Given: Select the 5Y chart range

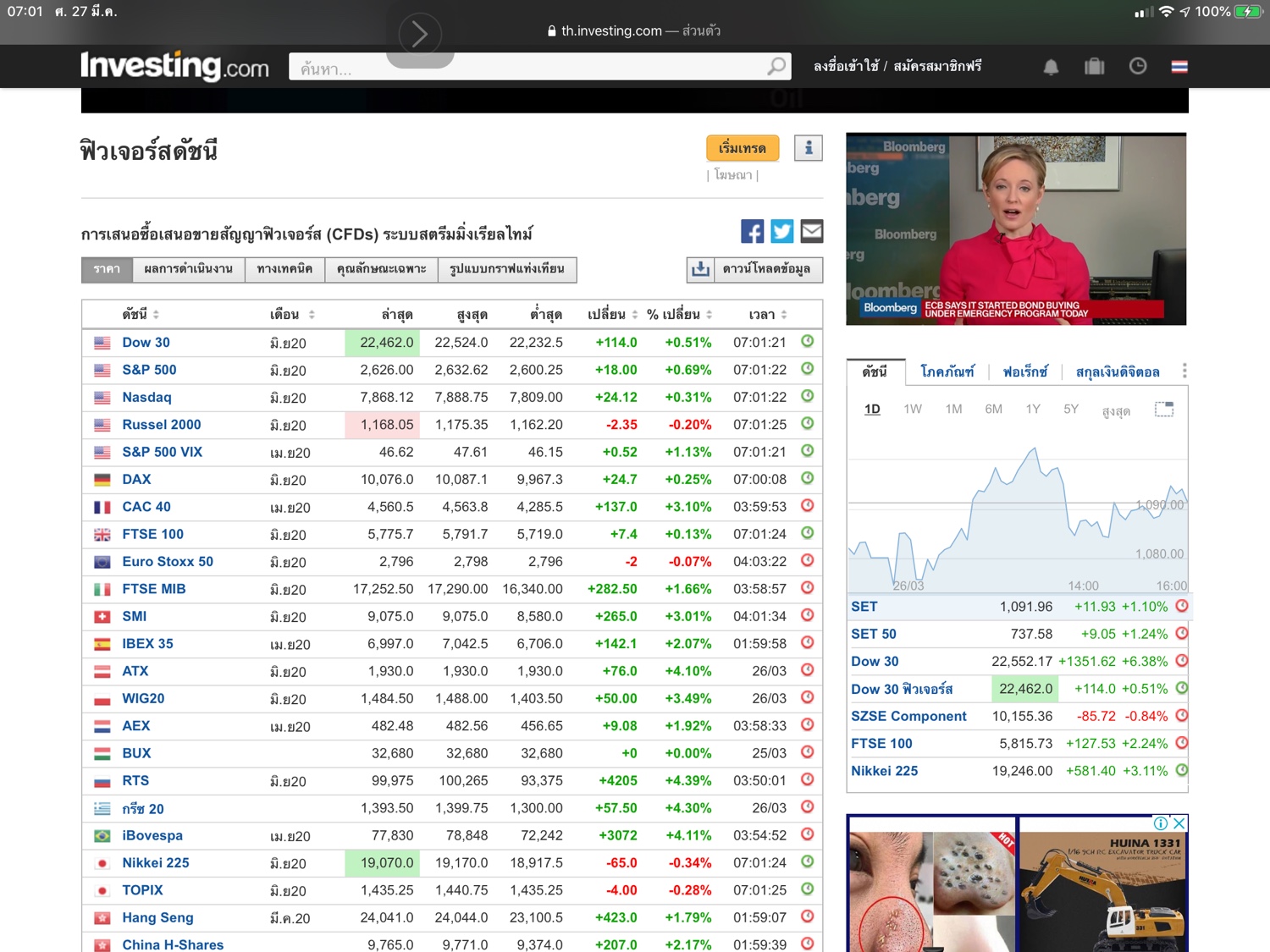Looking at the screenshot, I should click(1071, 410).
